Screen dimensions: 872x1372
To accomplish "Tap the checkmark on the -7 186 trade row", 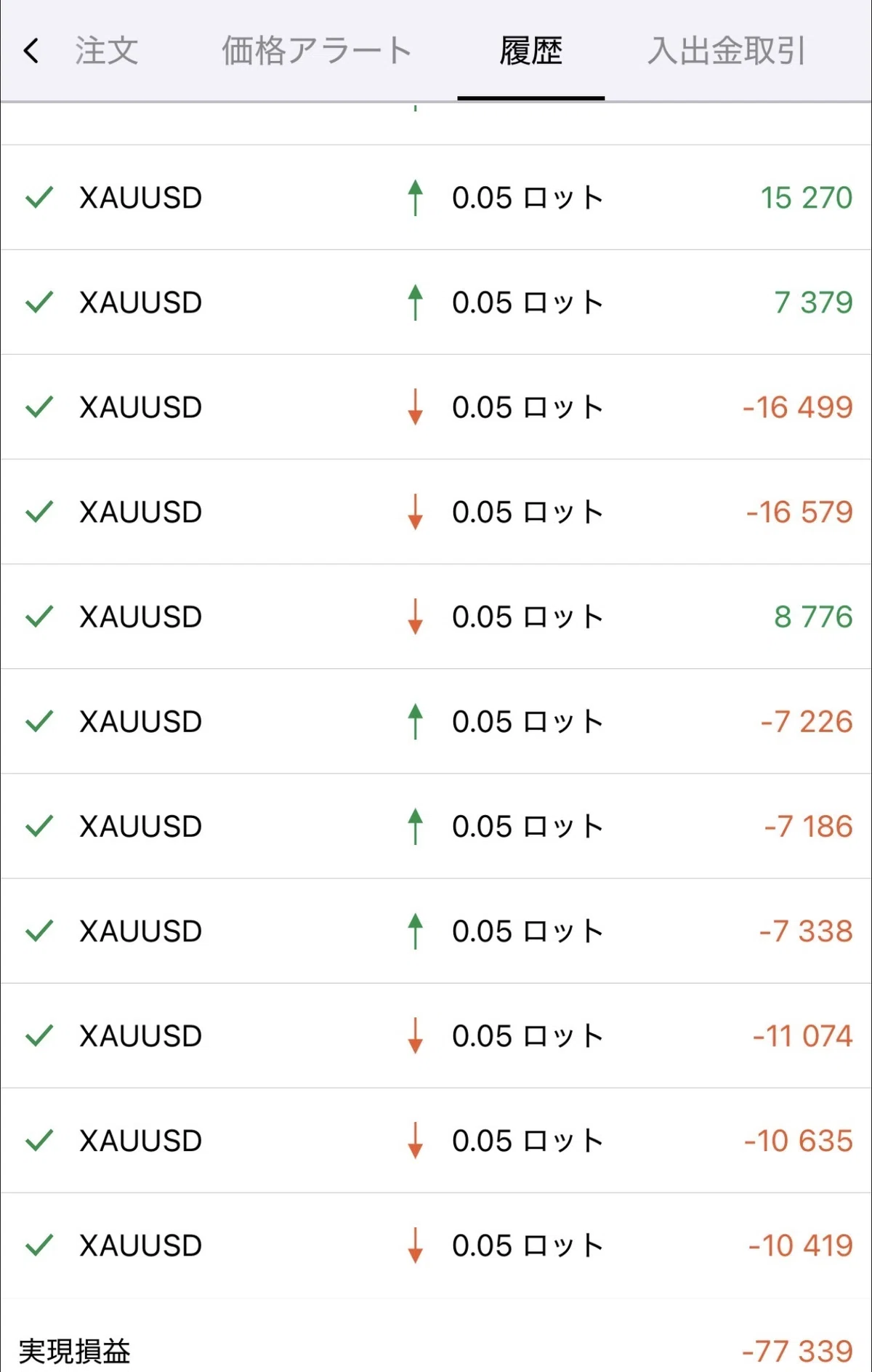I will pyautogui.click(x=39, y=826).
